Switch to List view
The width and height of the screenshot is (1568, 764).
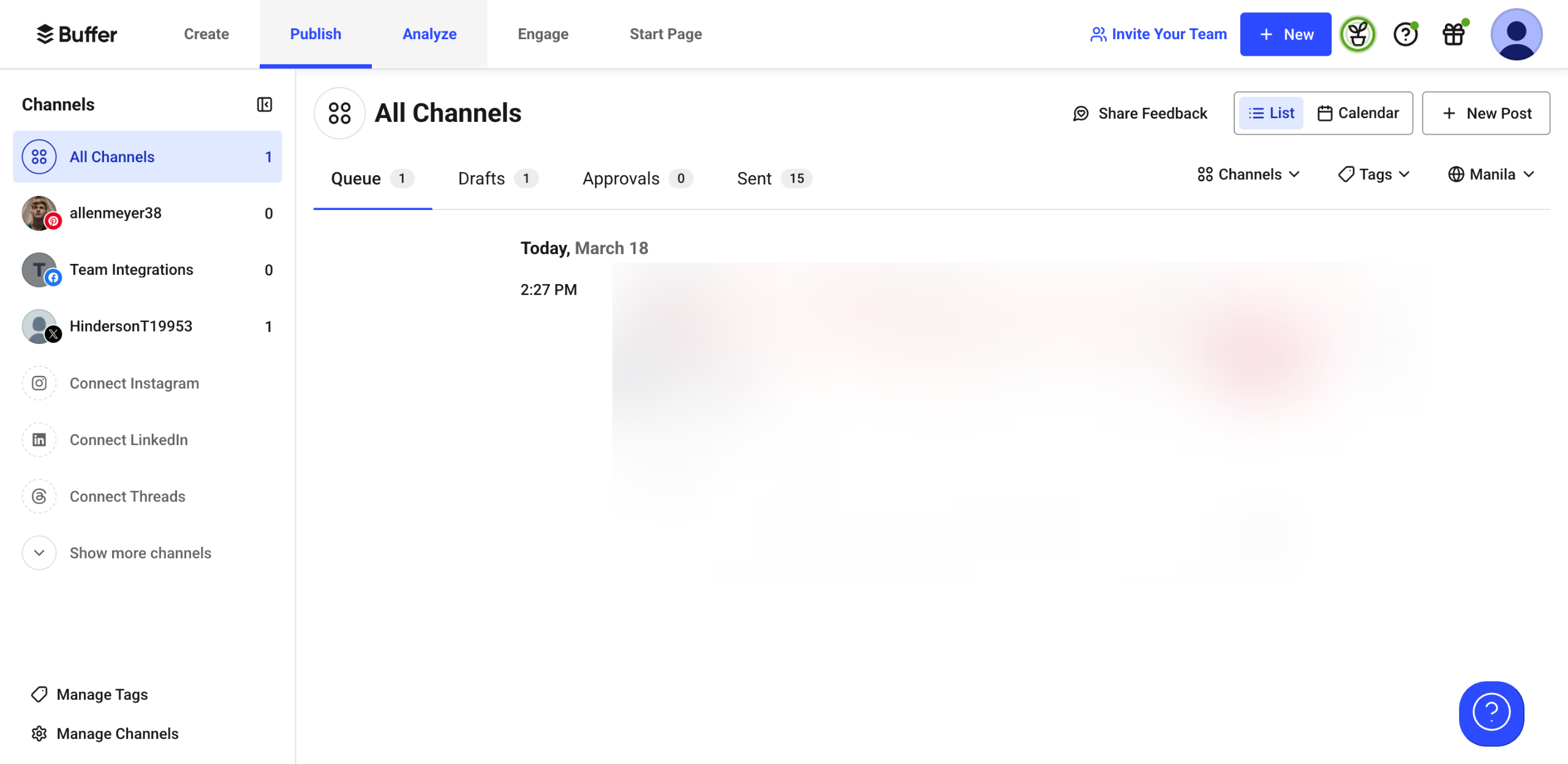pyautogui.click(x=1271, y=113)
